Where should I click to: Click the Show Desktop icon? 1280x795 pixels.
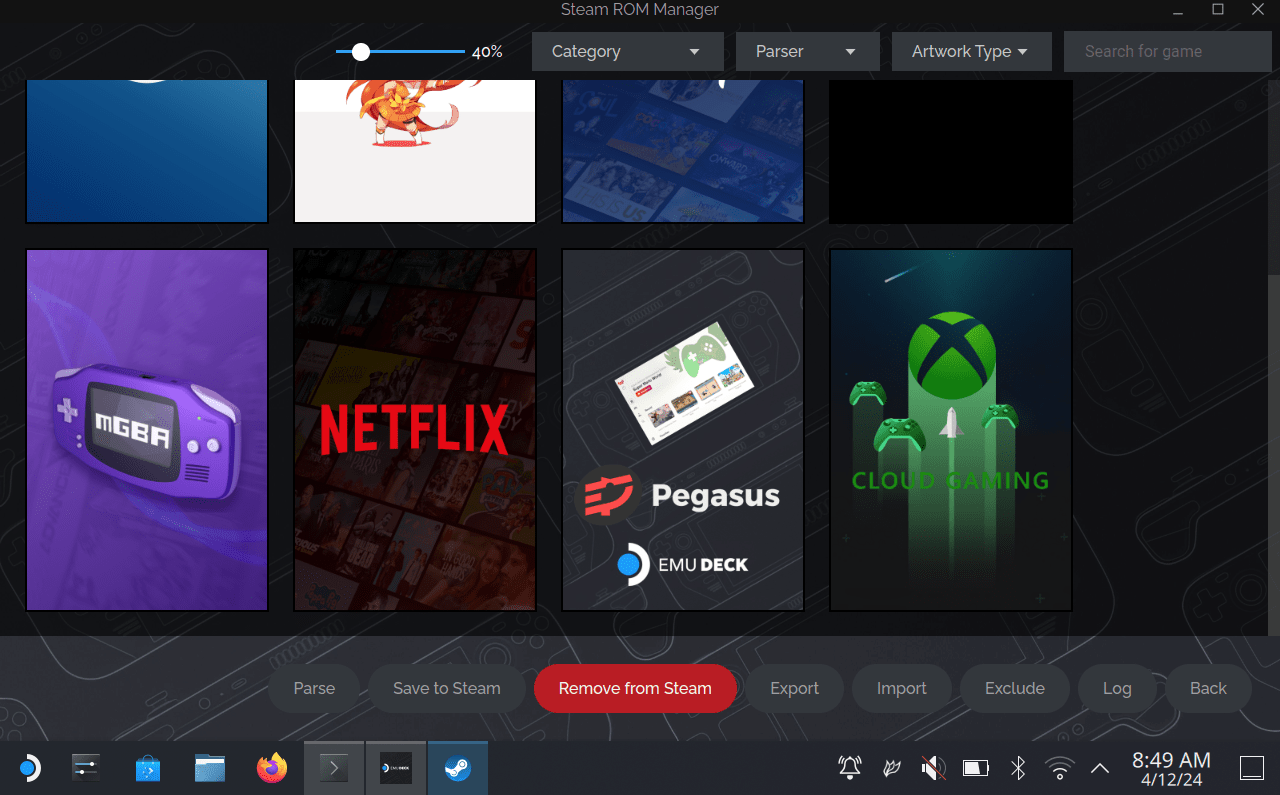(1252, 768)
